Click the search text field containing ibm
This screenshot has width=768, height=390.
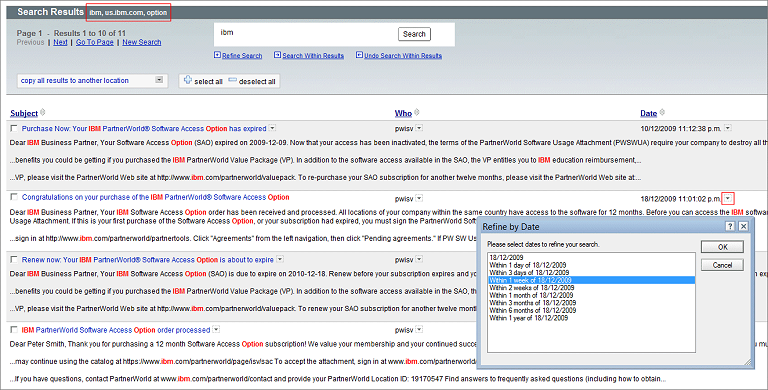point(306,33)
